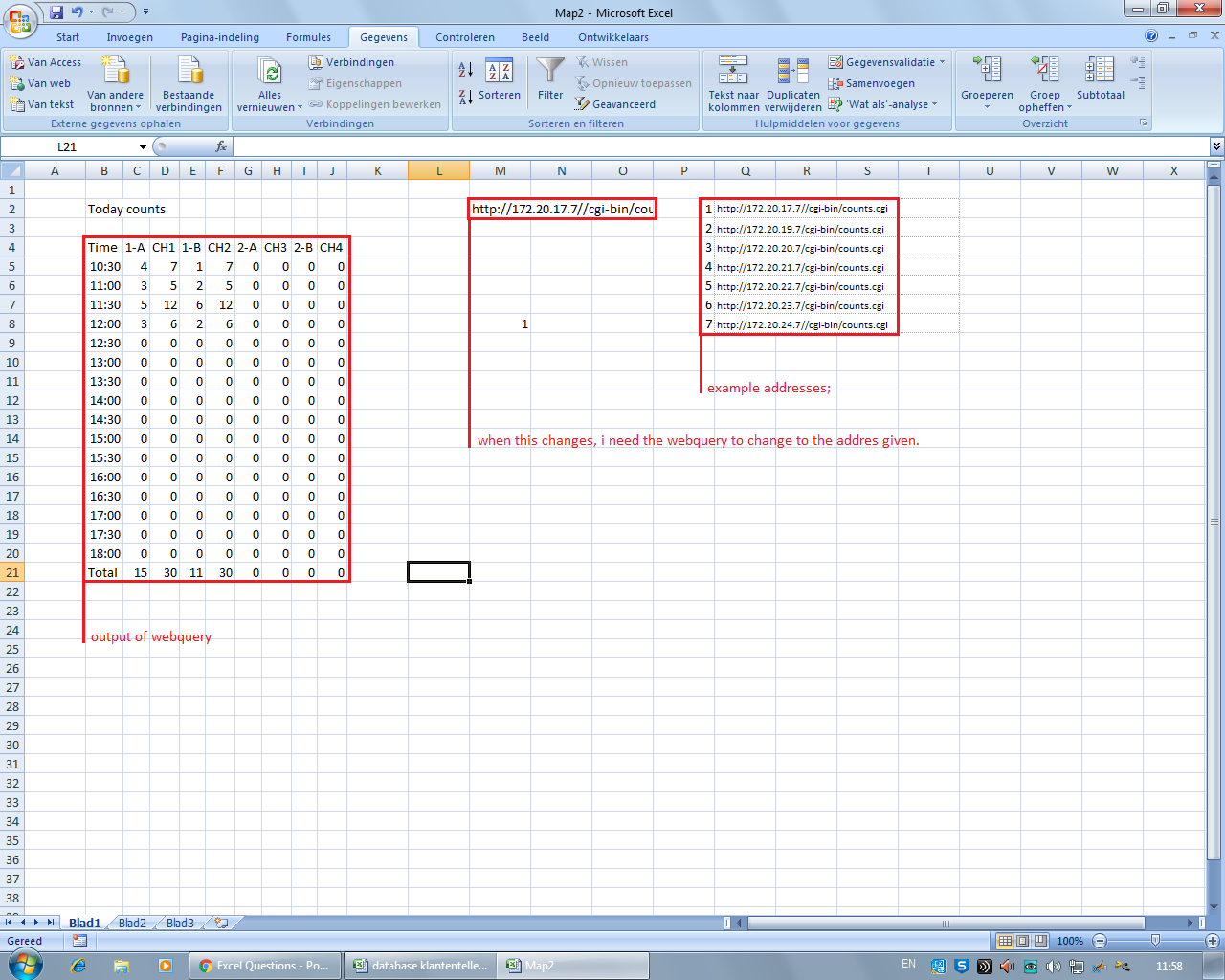Click Undo in quick access toolbar
This screenshot has height=980, width=1225.
pos(78,12)
